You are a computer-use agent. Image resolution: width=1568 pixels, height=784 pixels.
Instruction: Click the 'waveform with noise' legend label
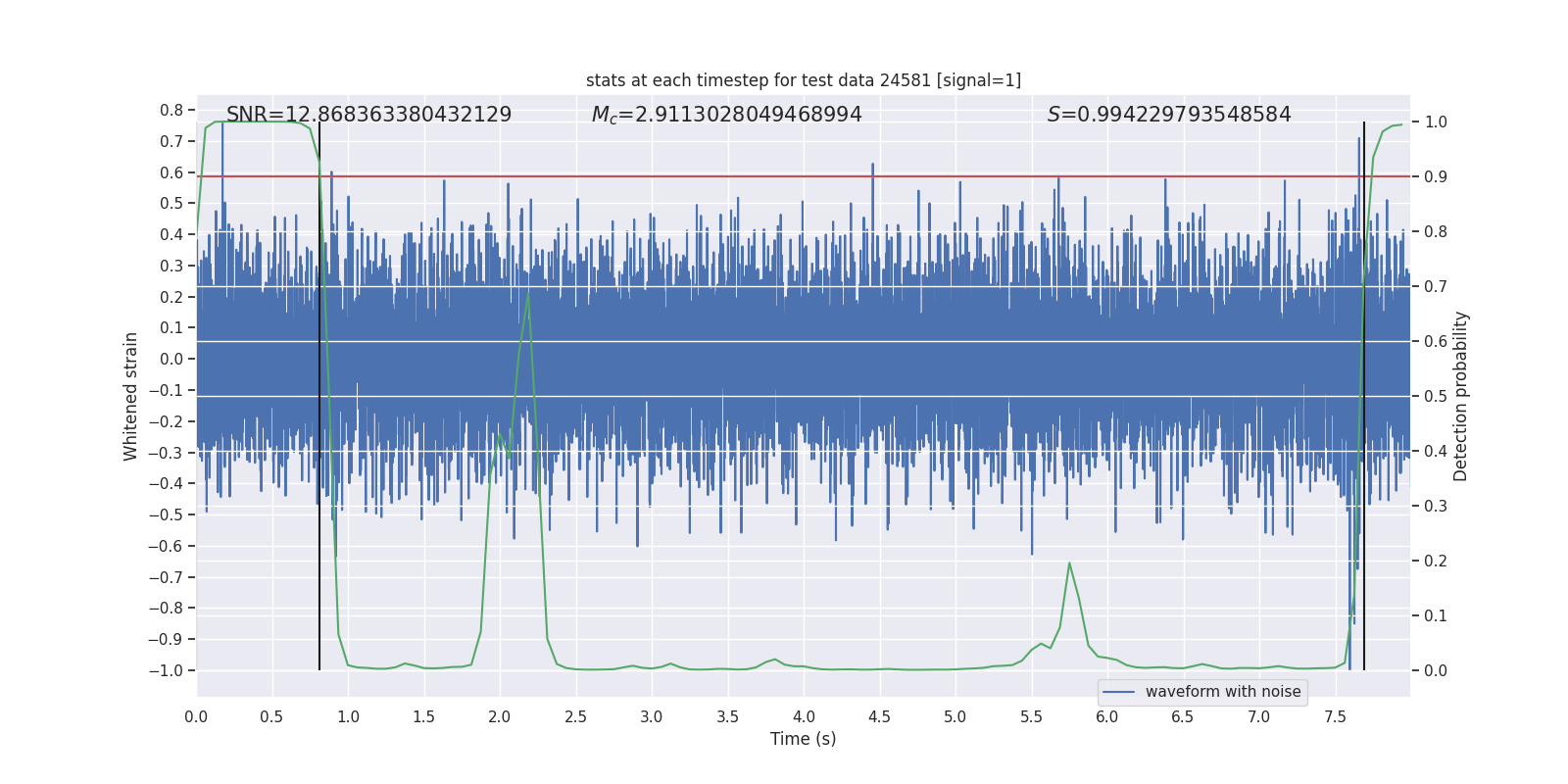(1222, 692)
